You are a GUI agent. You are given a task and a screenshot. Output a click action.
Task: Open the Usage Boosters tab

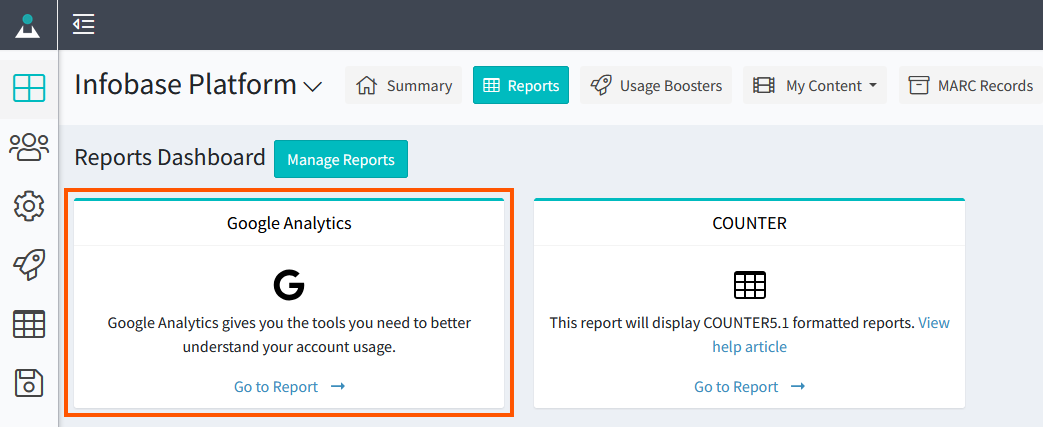tap(656, 85)
